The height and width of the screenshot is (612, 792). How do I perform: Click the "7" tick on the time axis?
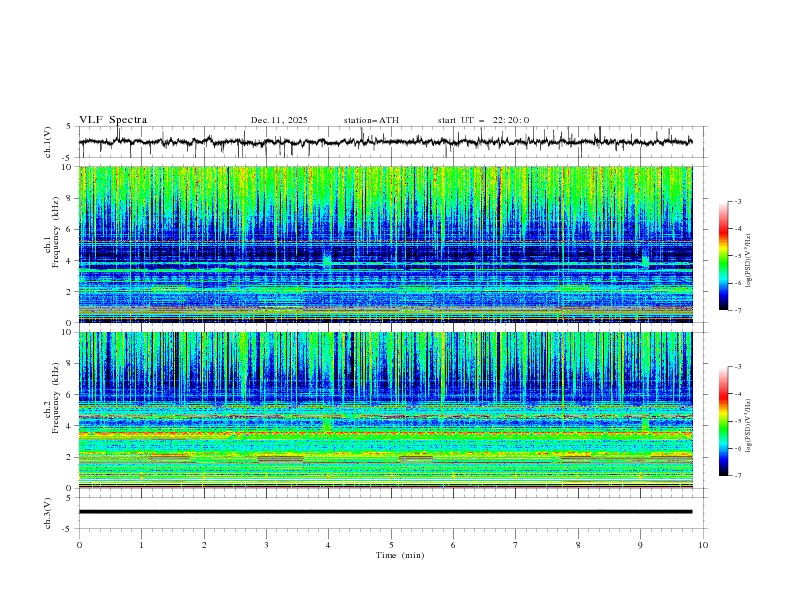516,545
